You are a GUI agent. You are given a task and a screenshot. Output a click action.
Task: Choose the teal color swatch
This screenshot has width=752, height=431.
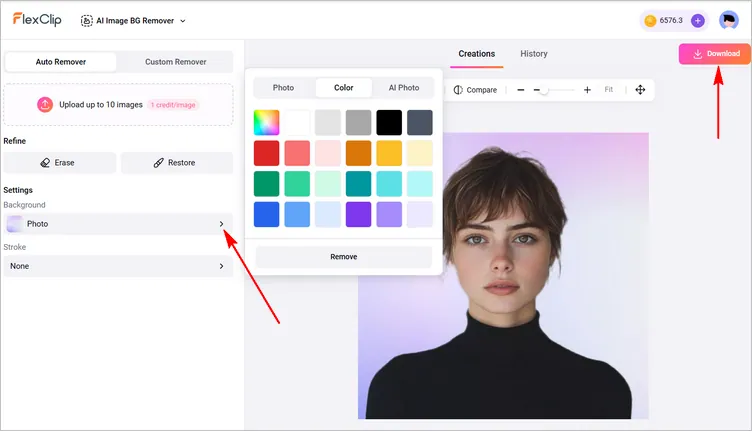pyautogui.click(x=359, y=184)
